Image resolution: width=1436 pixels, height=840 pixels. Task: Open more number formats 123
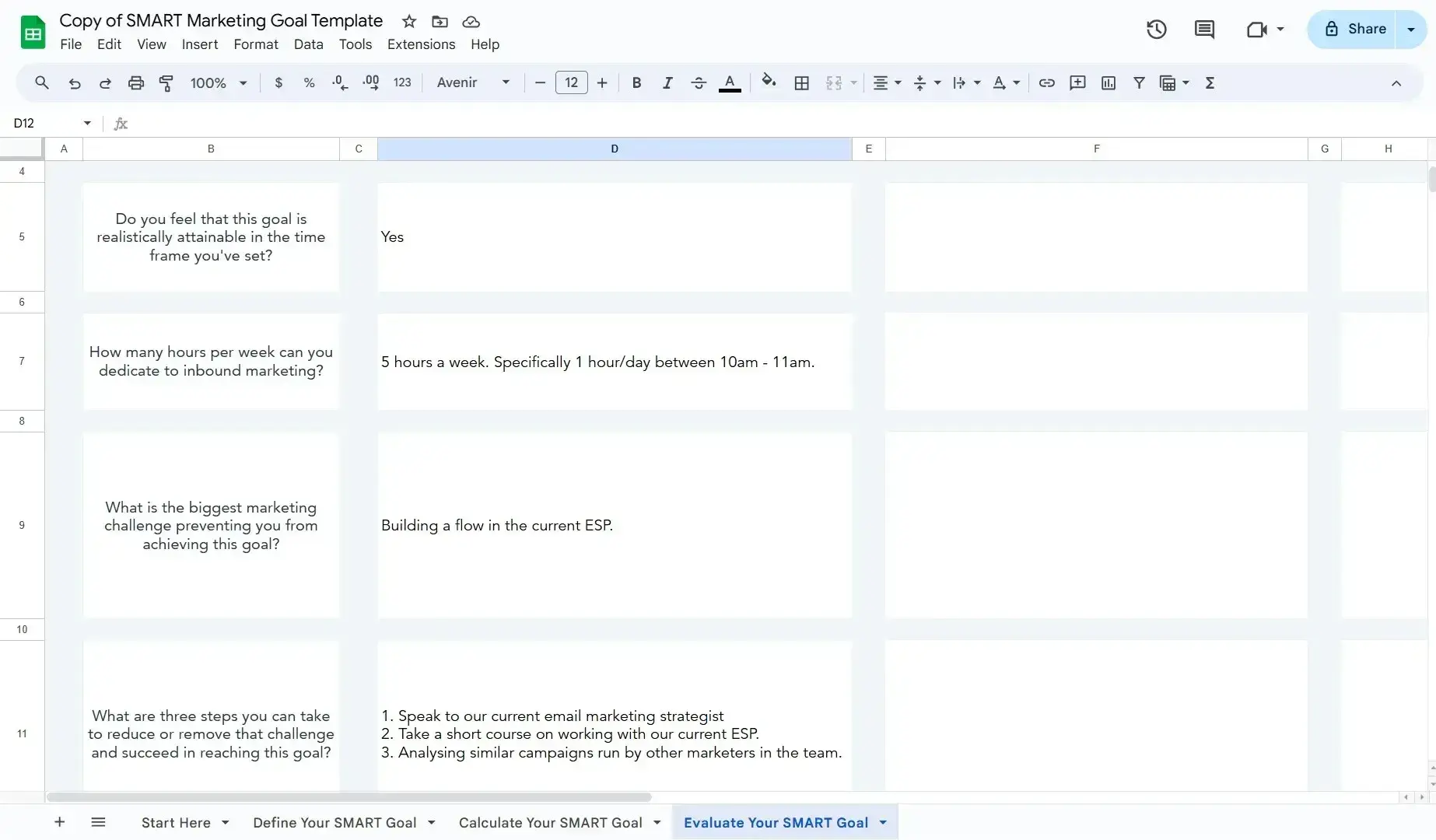402,82
